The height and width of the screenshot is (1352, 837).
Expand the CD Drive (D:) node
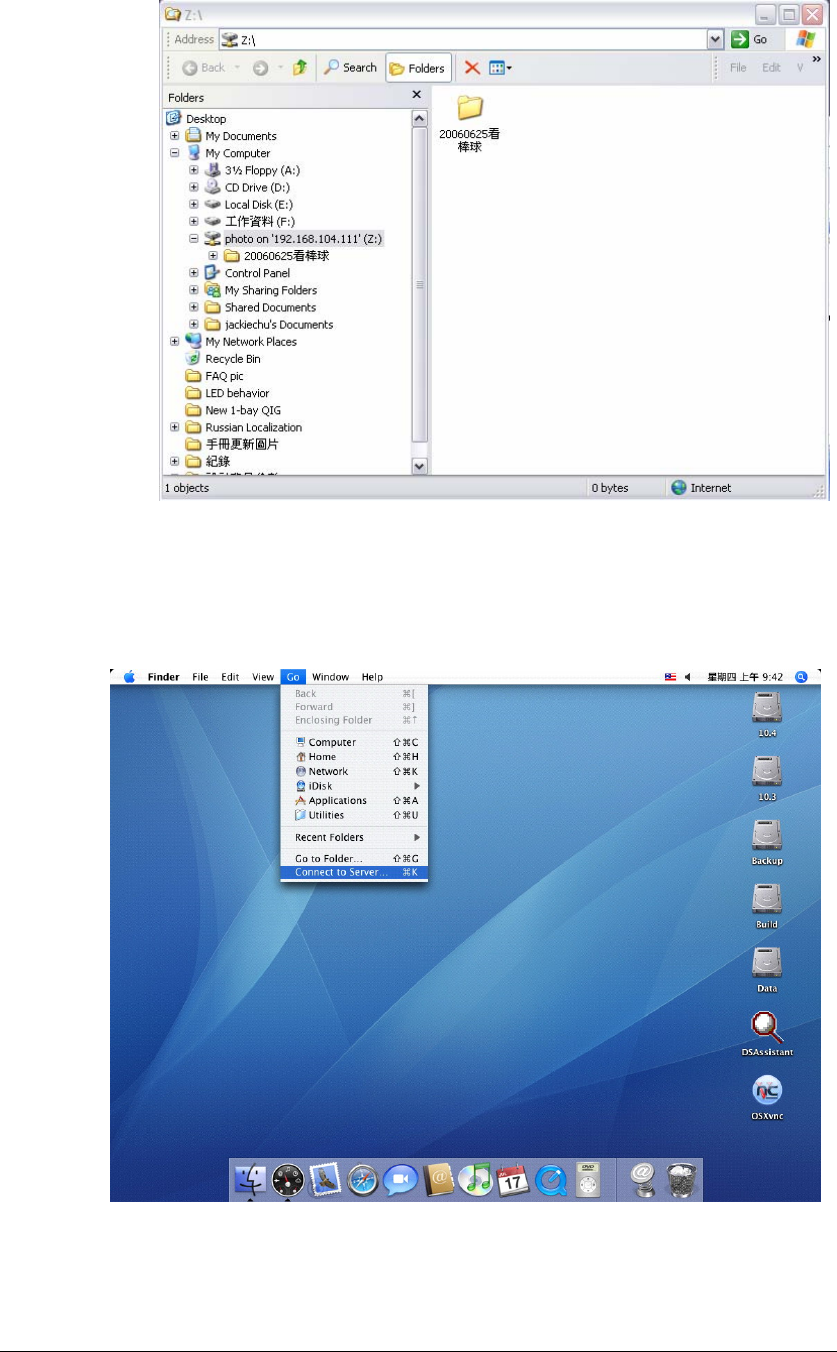194,187
